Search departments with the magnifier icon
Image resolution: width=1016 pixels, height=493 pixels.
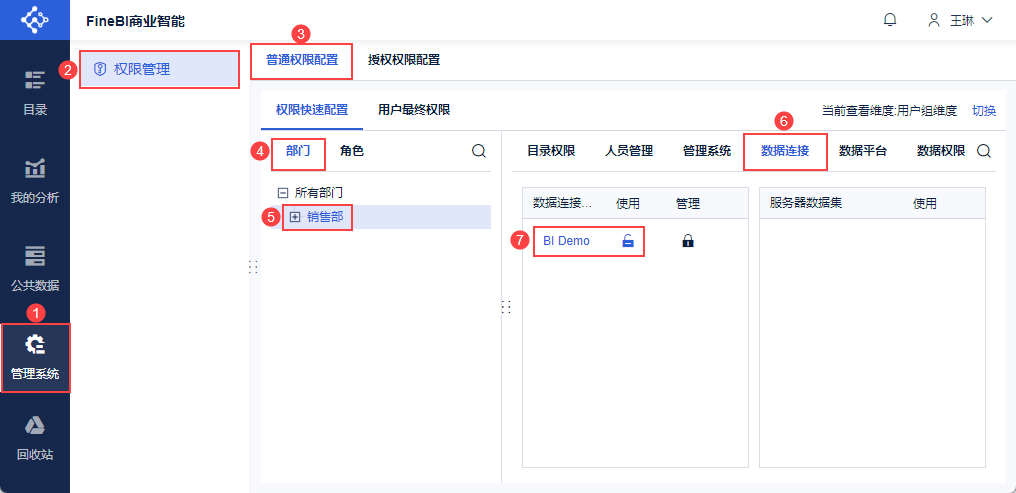click(x=479, y=151)
